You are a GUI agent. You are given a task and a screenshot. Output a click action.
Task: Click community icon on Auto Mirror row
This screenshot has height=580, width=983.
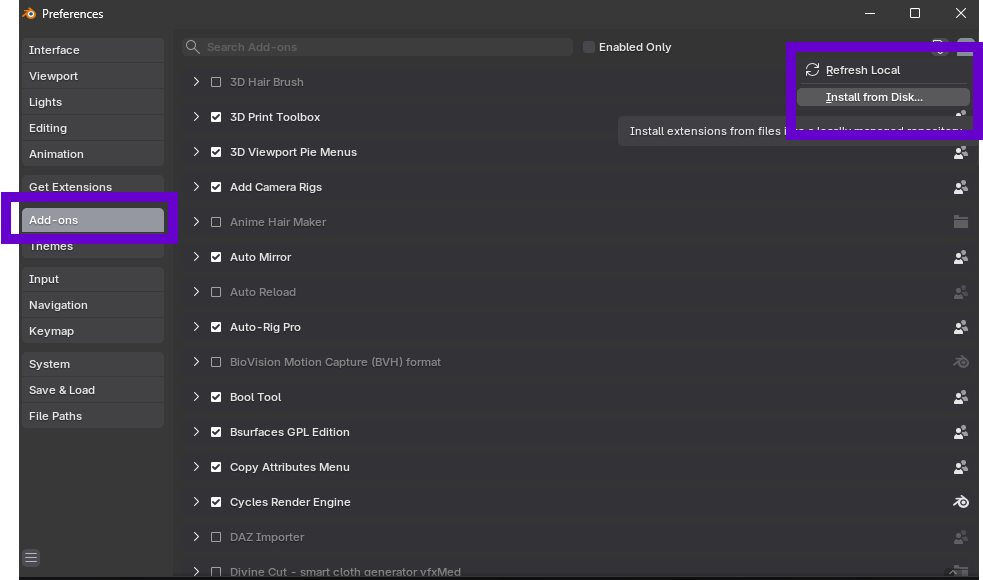click(960, 257)
